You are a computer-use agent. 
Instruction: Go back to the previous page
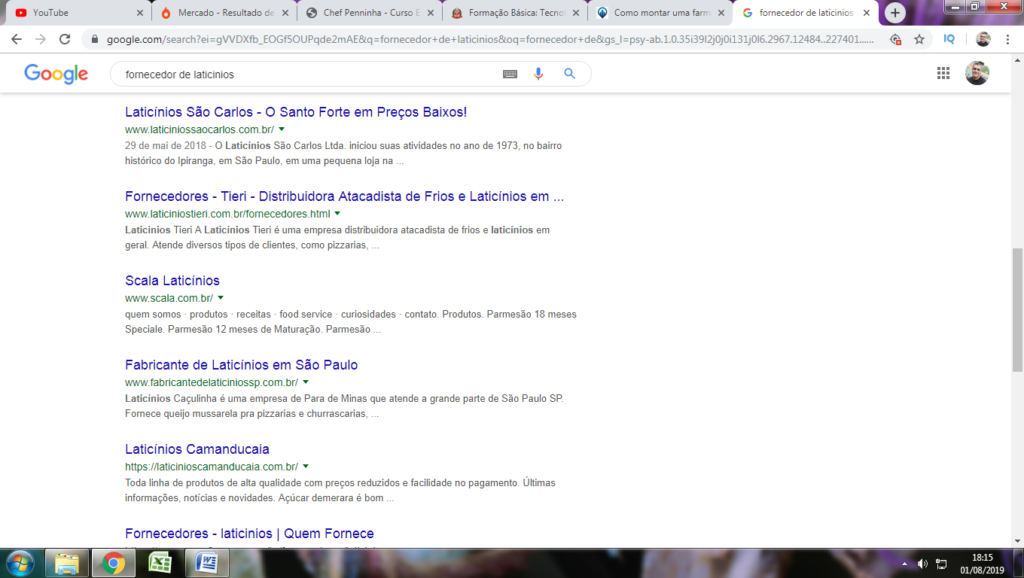pos(16,39)
